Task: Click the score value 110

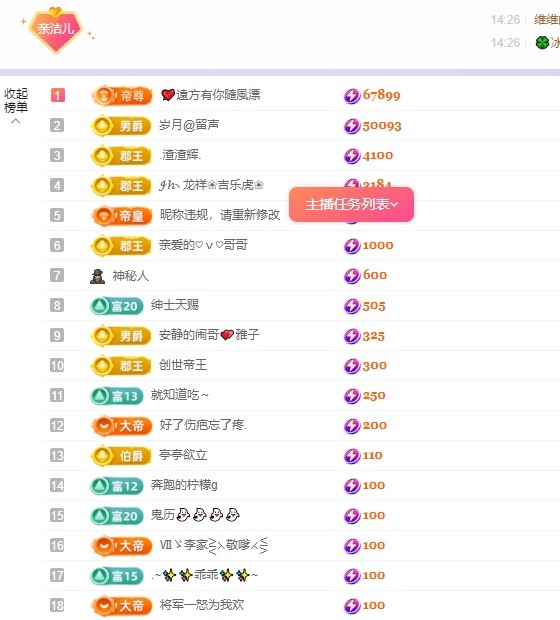Action: [373, 456]
